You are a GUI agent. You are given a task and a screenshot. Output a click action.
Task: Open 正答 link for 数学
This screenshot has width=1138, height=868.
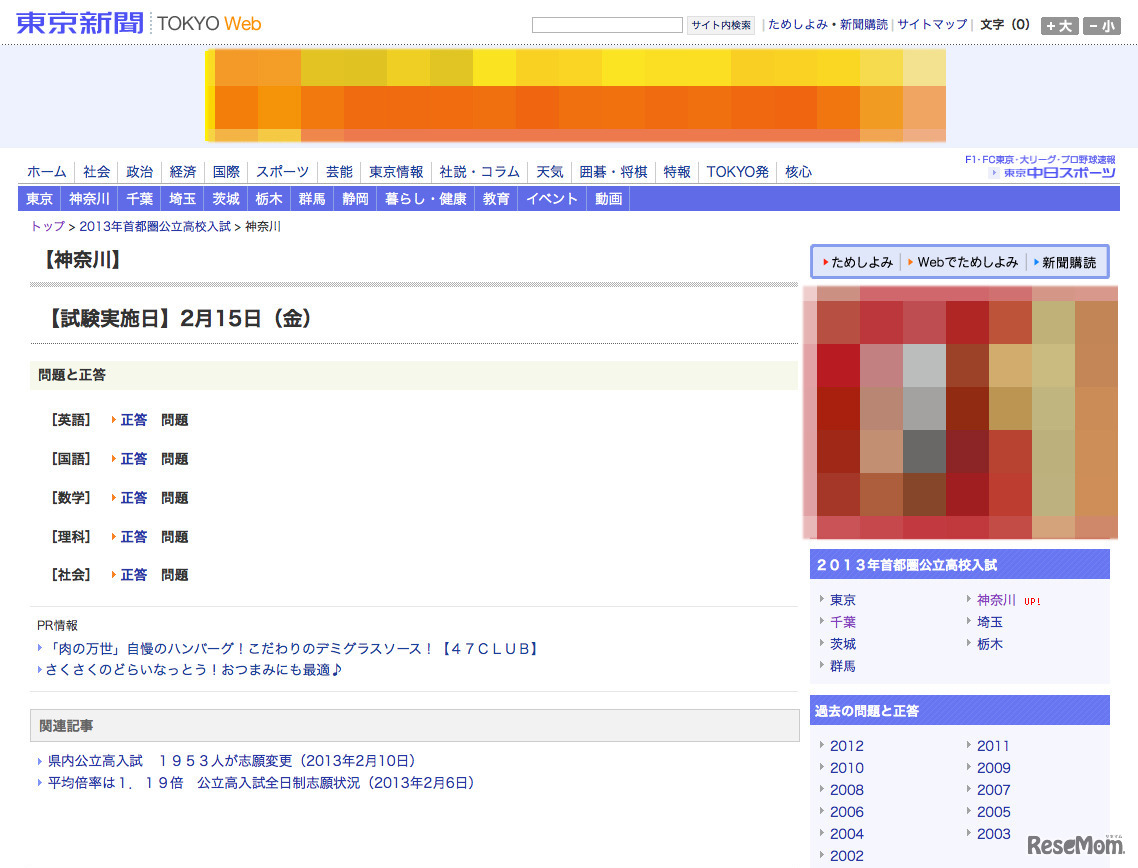tap(134, 498)
